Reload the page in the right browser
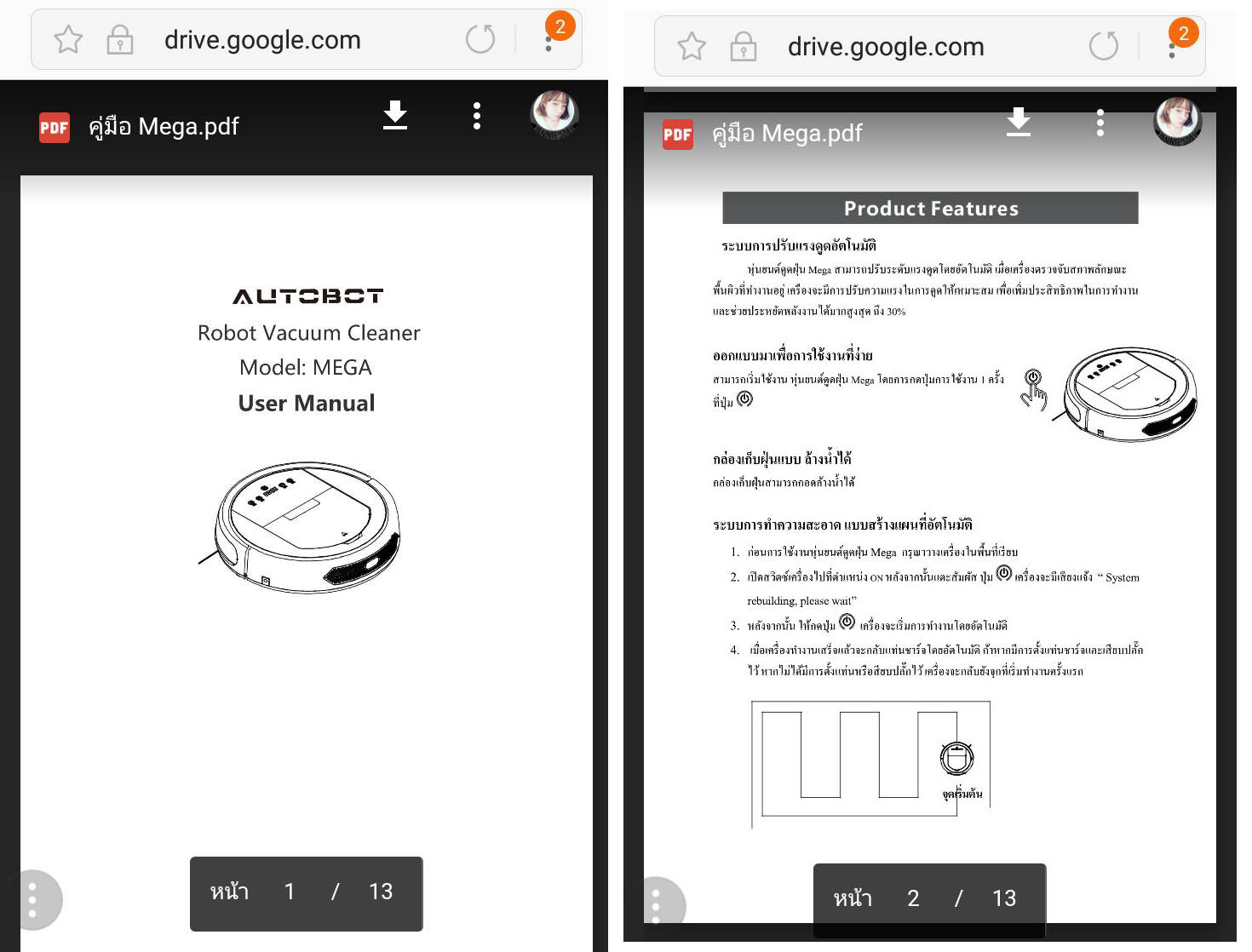The width and height of the screenshot is (1252, 952). [1104, 46]
